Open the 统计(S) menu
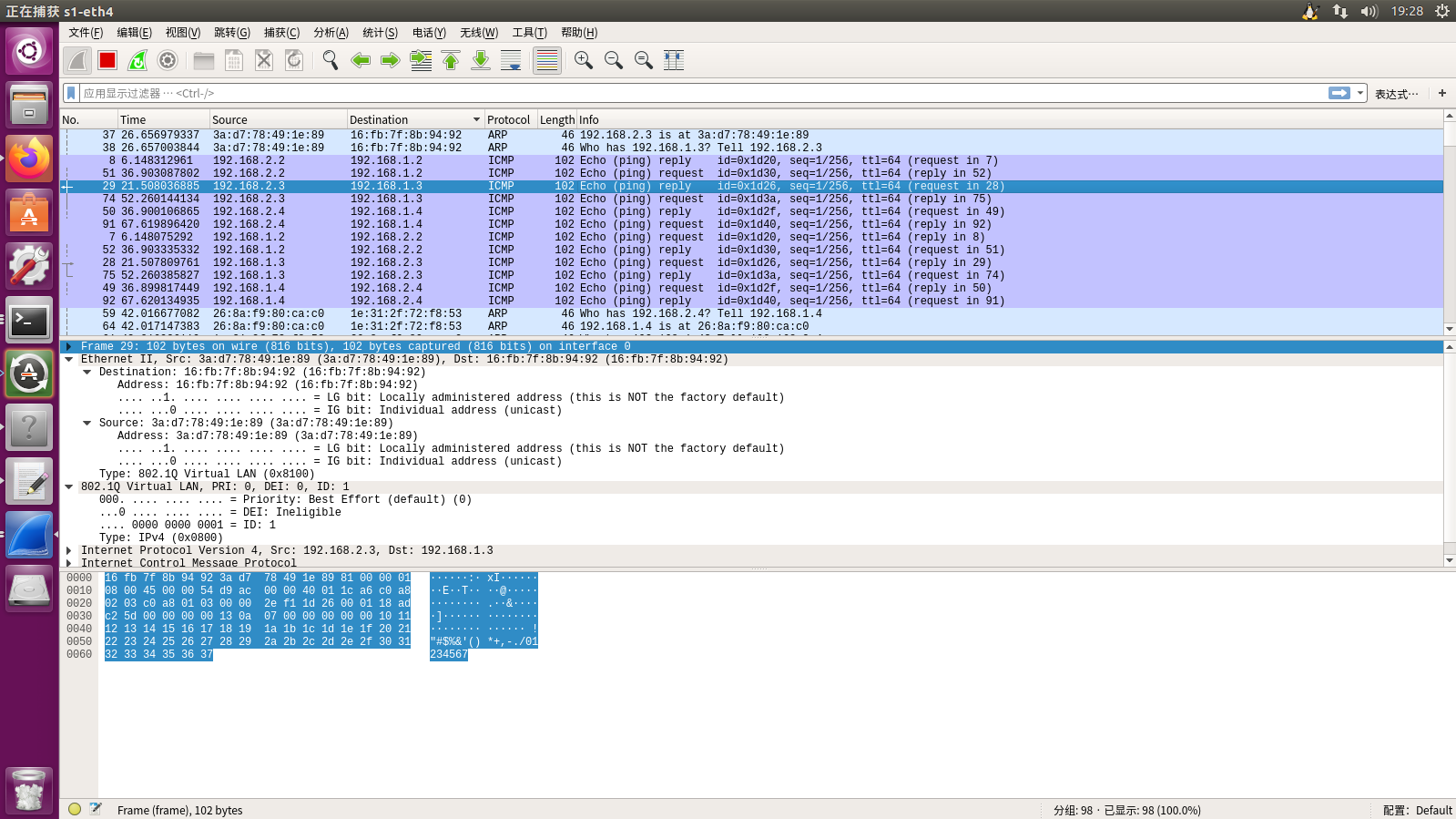1456x819 pixels. coord(380,33)
